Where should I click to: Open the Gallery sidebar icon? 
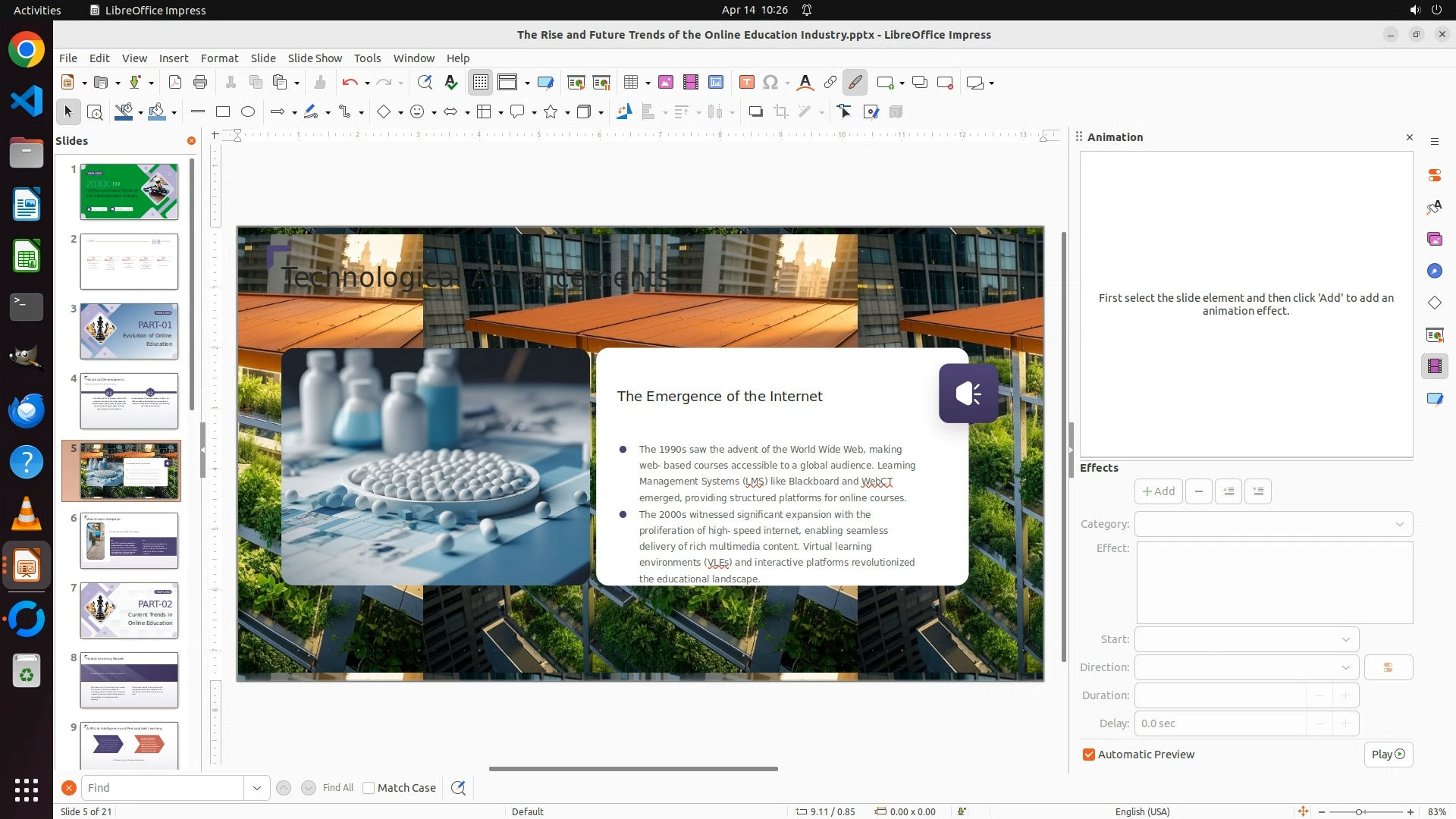point(1434,239)
